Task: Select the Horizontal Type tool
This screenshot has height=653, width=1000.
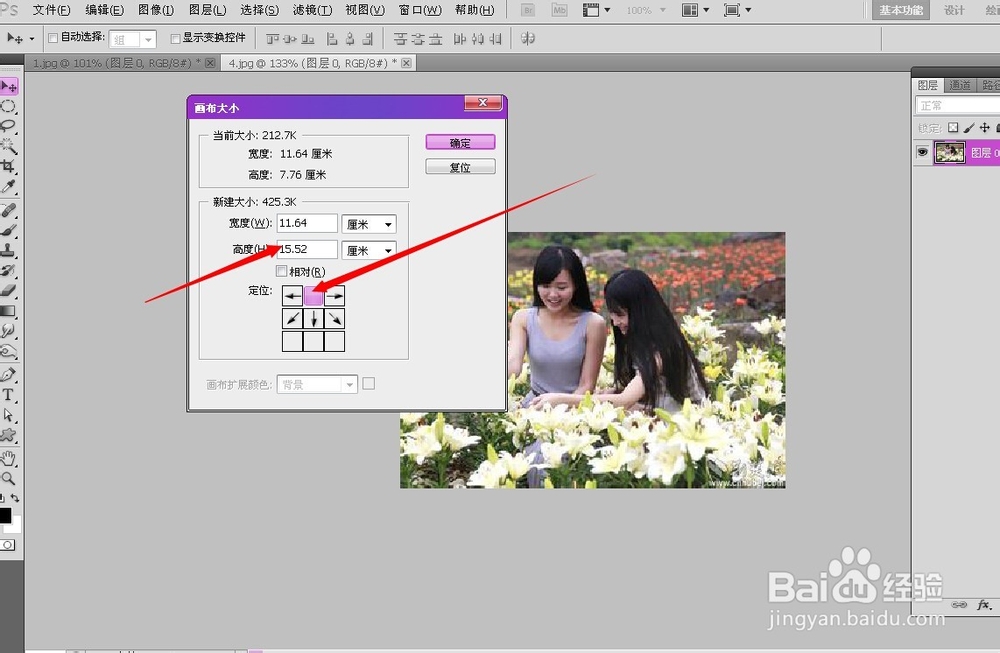Action: (x=8, y=395)
